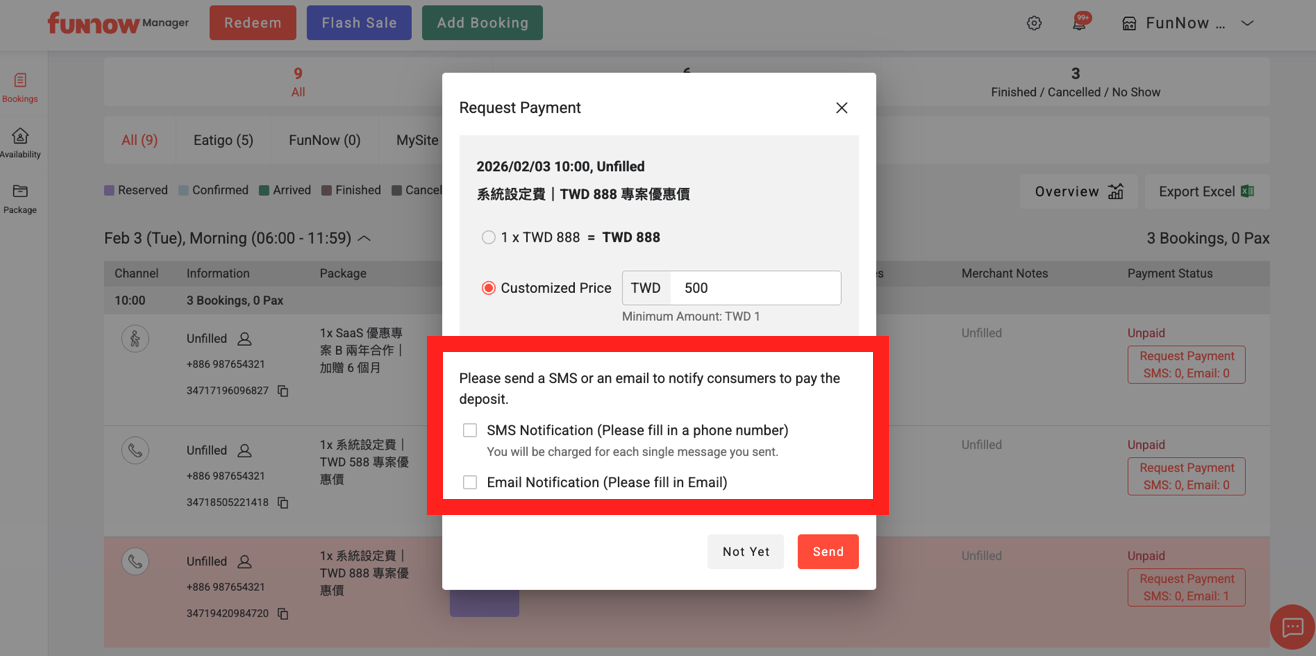Click the customized price amount field
Viewport: 1316px width, 656px height.
[755, 288]
